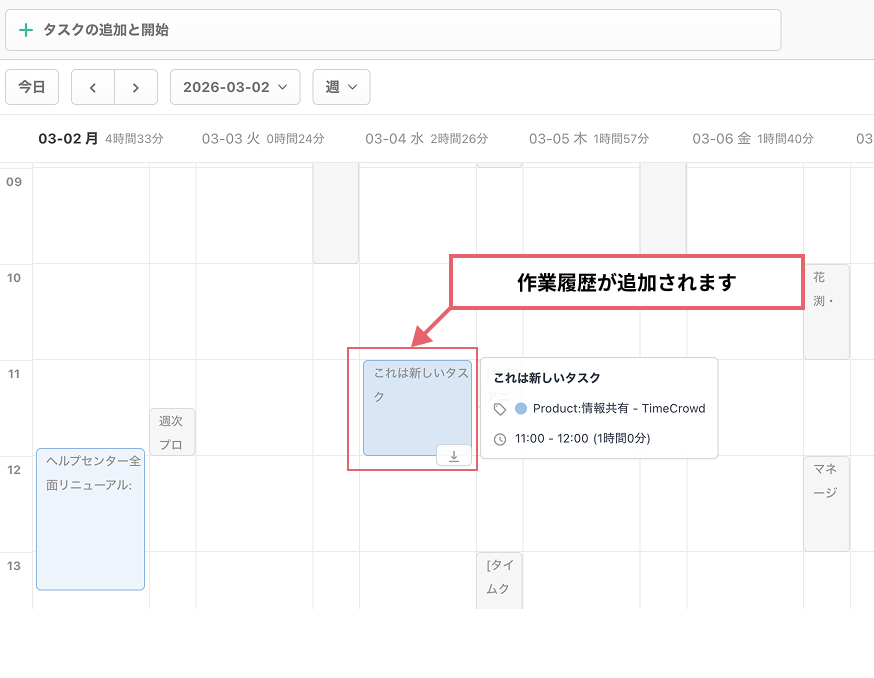Select the 週次プロ event on Tuesday

[x=171, y=431]
